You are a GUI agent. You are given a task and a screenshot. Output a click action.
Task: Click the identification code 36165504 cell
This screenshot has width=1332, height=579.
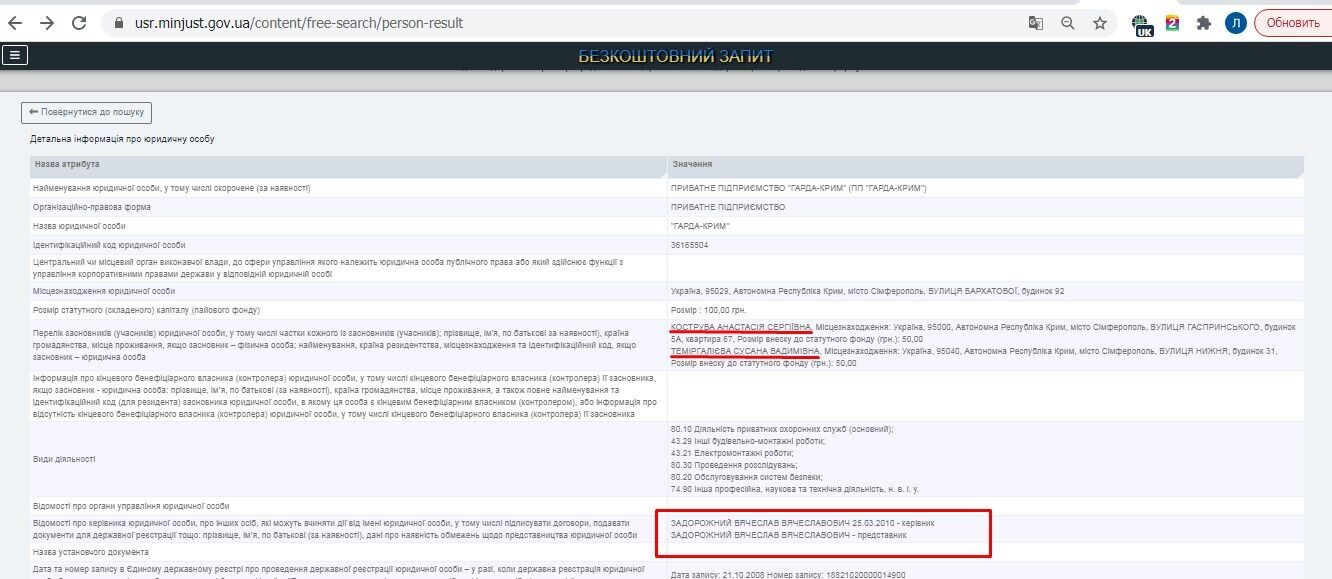(690, 245)
